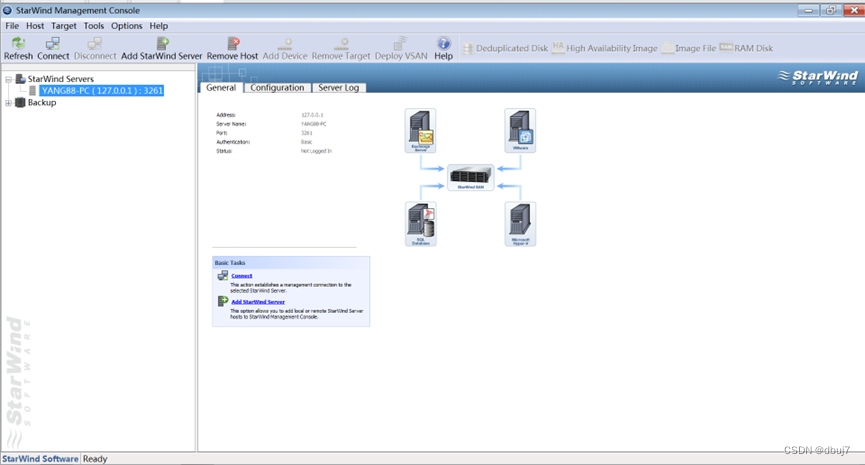Click the YANG88-PC host icon in tree
The width and height of the screenshot is (865, 465).
(33, 90)
